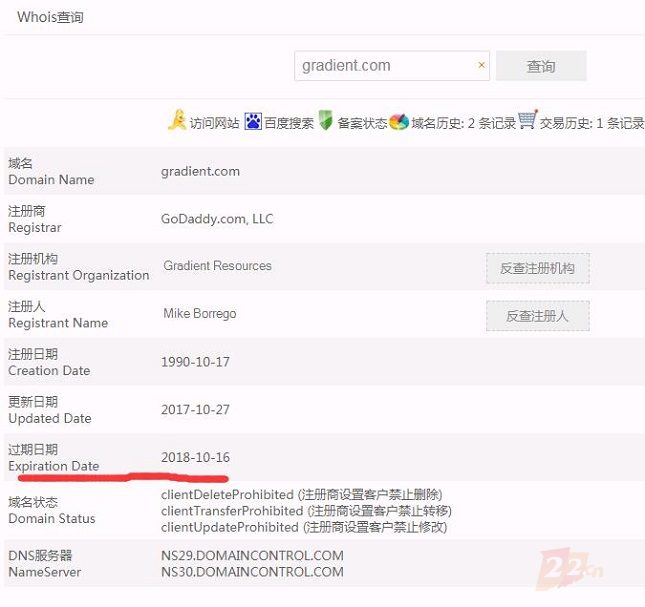
Task: Click the registrant name Mike Borrego
Action: (x=200, y=314)
